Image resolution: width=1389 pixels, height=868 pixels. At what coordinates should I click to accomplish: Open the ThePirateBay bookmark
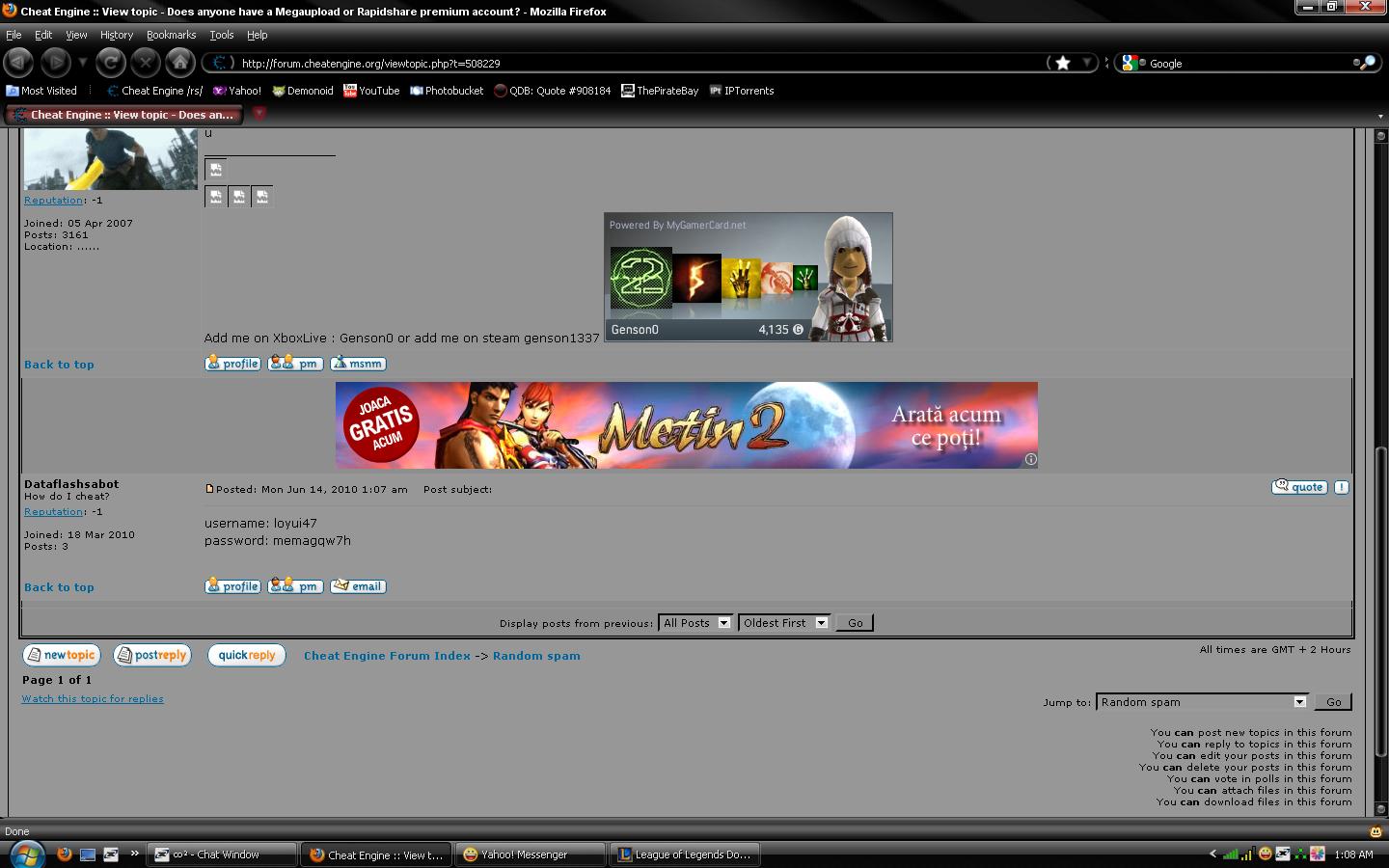point(660,91)
